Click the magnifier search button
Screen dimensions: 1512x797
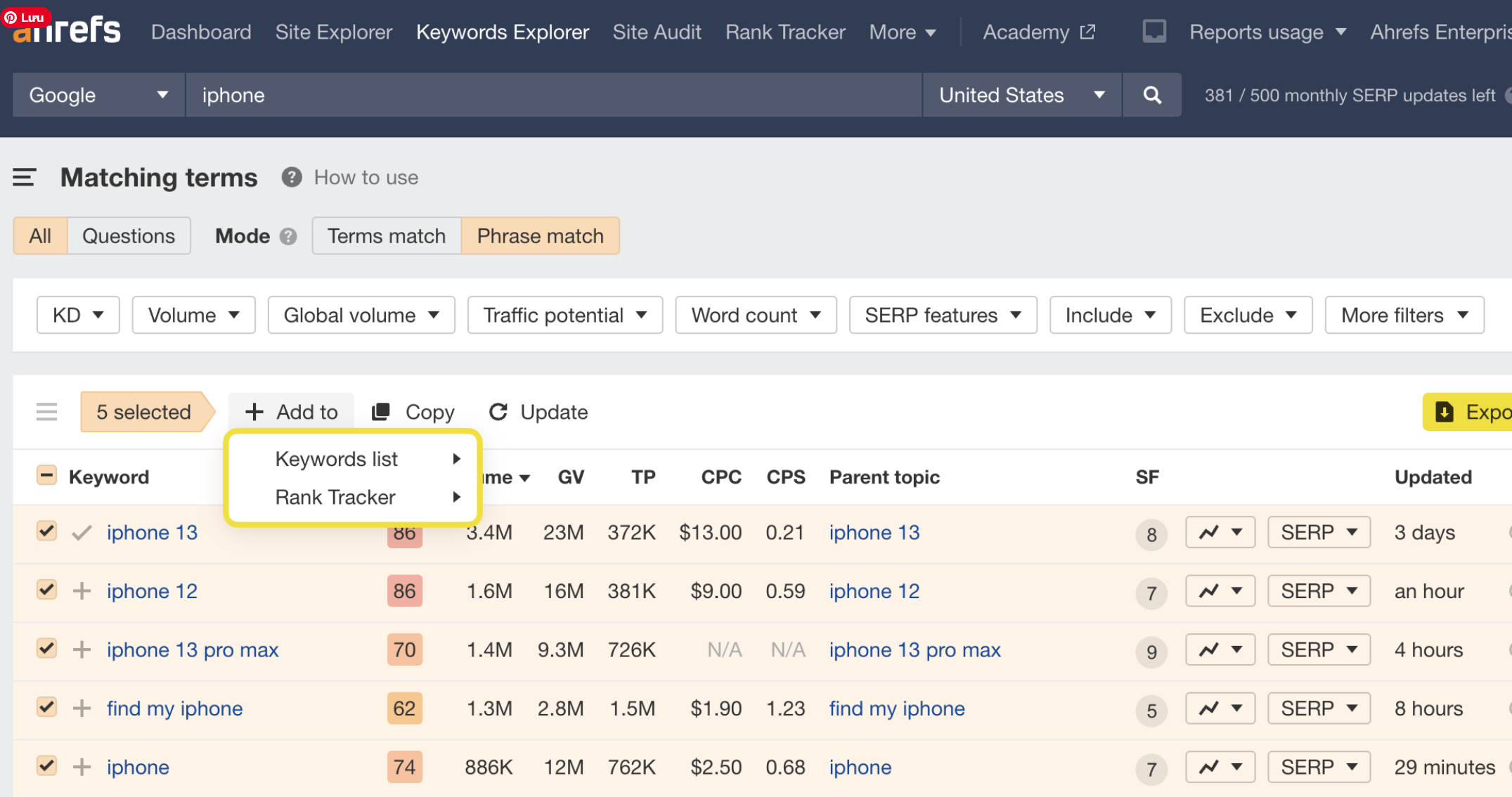point(1151,95)
